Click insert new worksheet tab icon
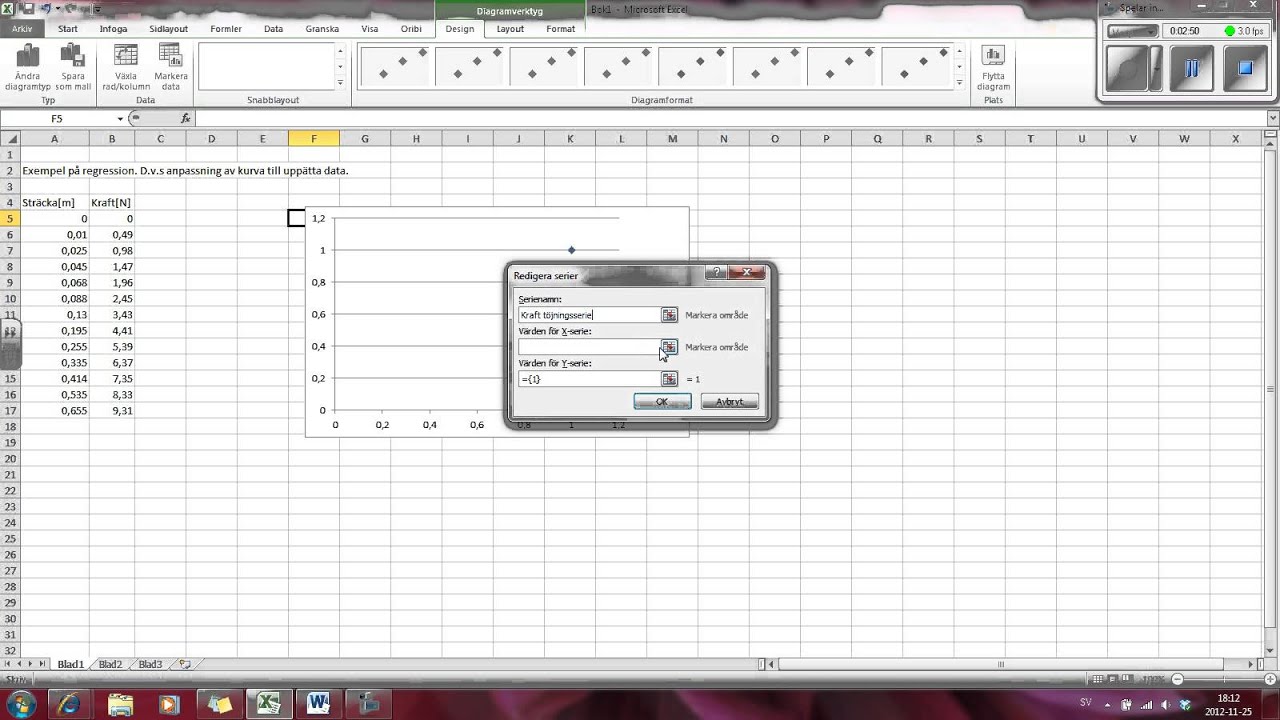Image resolution: width=1280 pixels, height=720 pixels. 185,664
